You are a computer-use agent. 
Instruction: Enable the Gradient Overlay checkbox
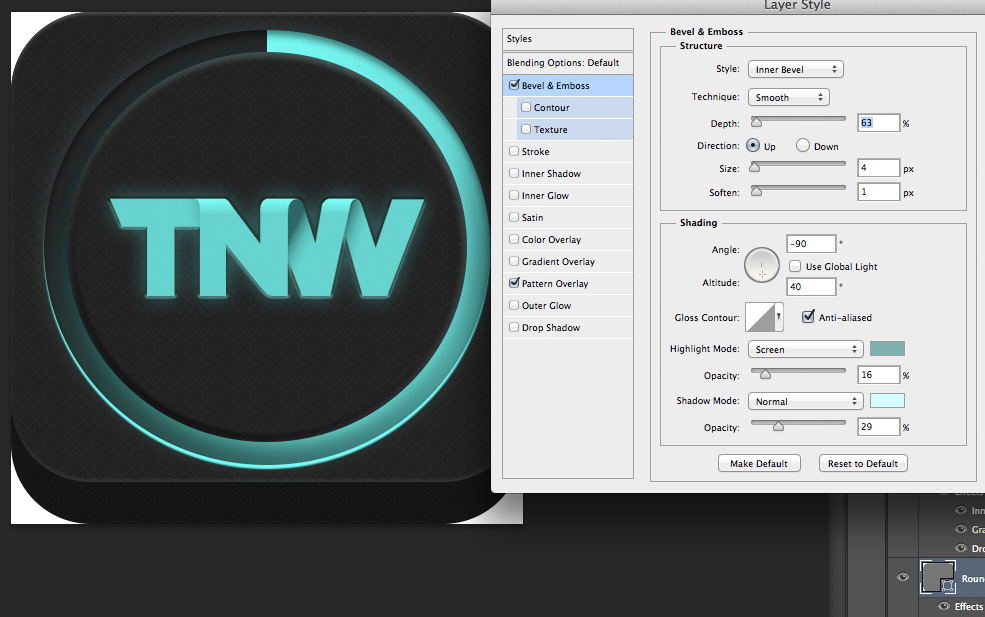(x=514, y=261)
